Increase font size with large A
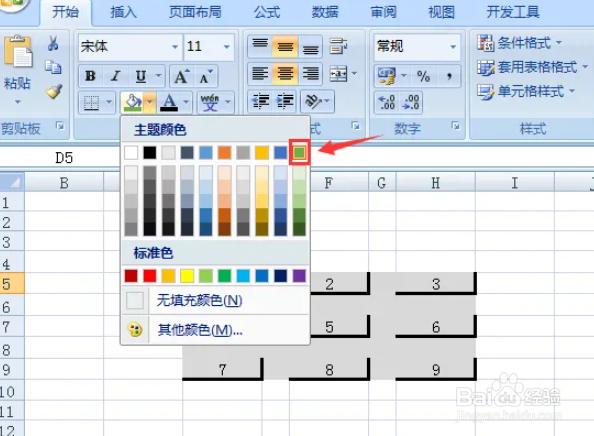Screen dimensions: 594x436 181,76
